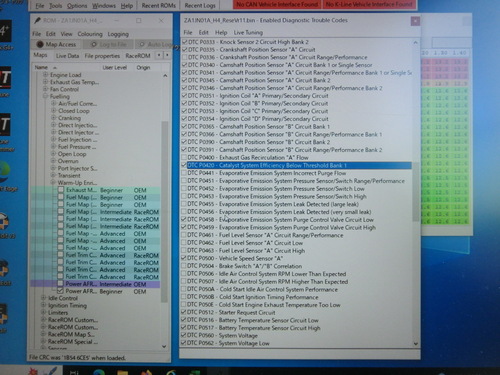This screenshot has height=375, width=500.
Task: Tick the Power AFR Intermediate map checkbox
Action: (60, 284)
